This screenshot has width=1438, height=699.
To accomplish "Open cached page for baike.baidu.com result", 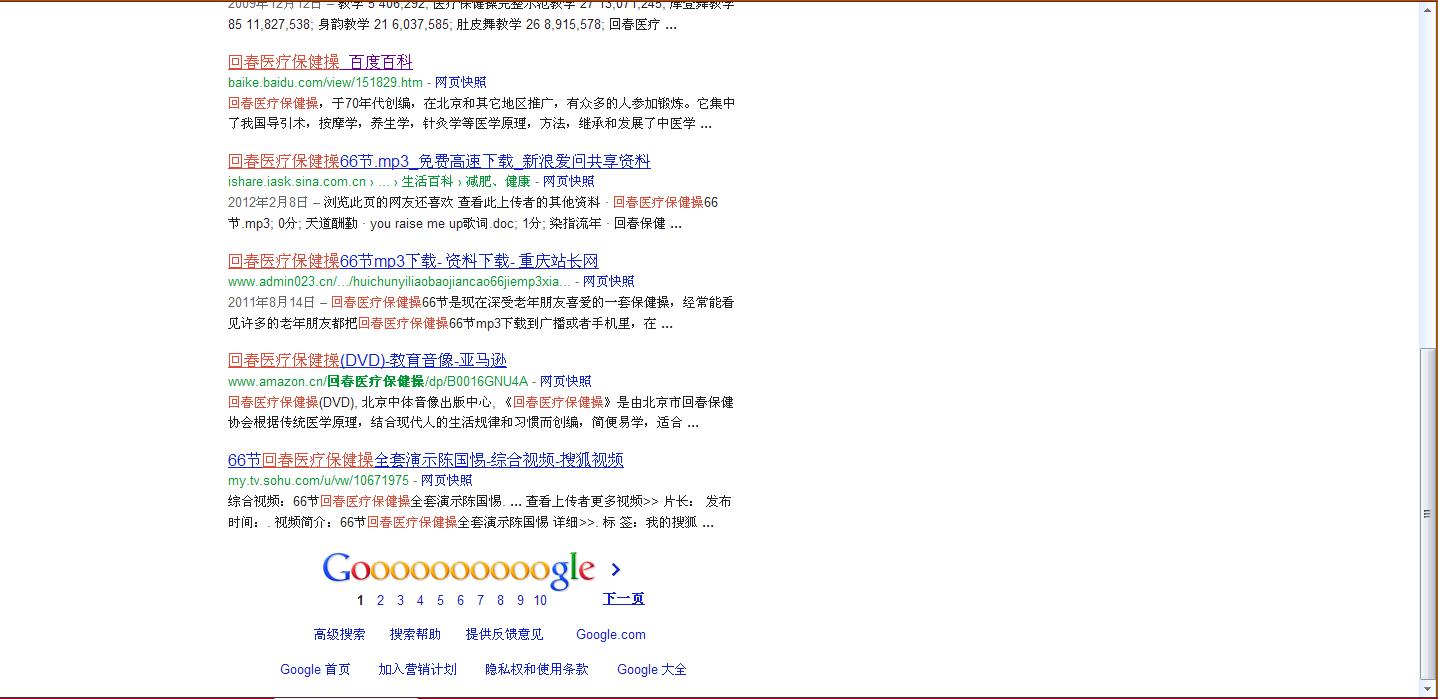I will pyautogui.click(x=461, y=83).
